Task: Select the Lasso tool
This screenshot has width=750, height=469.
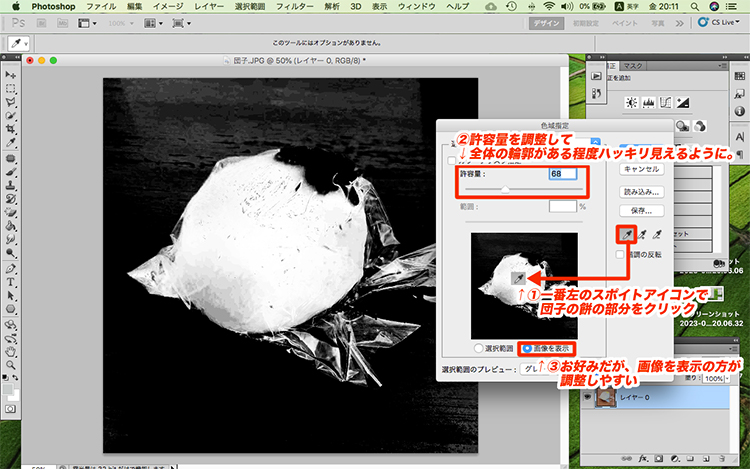Action: (x=10, y=103)
